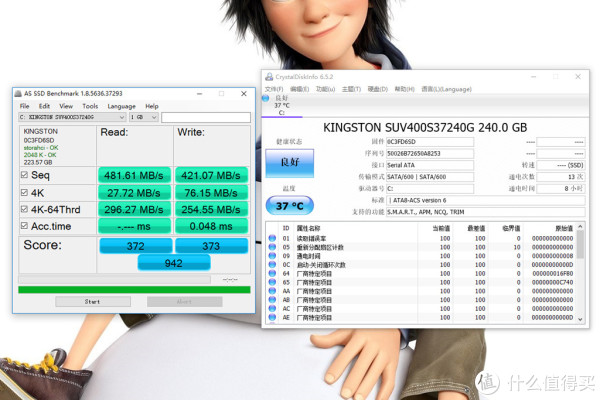The image size is (600, 400).
Task: Open the Edit menu in AS SSD
Action: click(44, 106)
